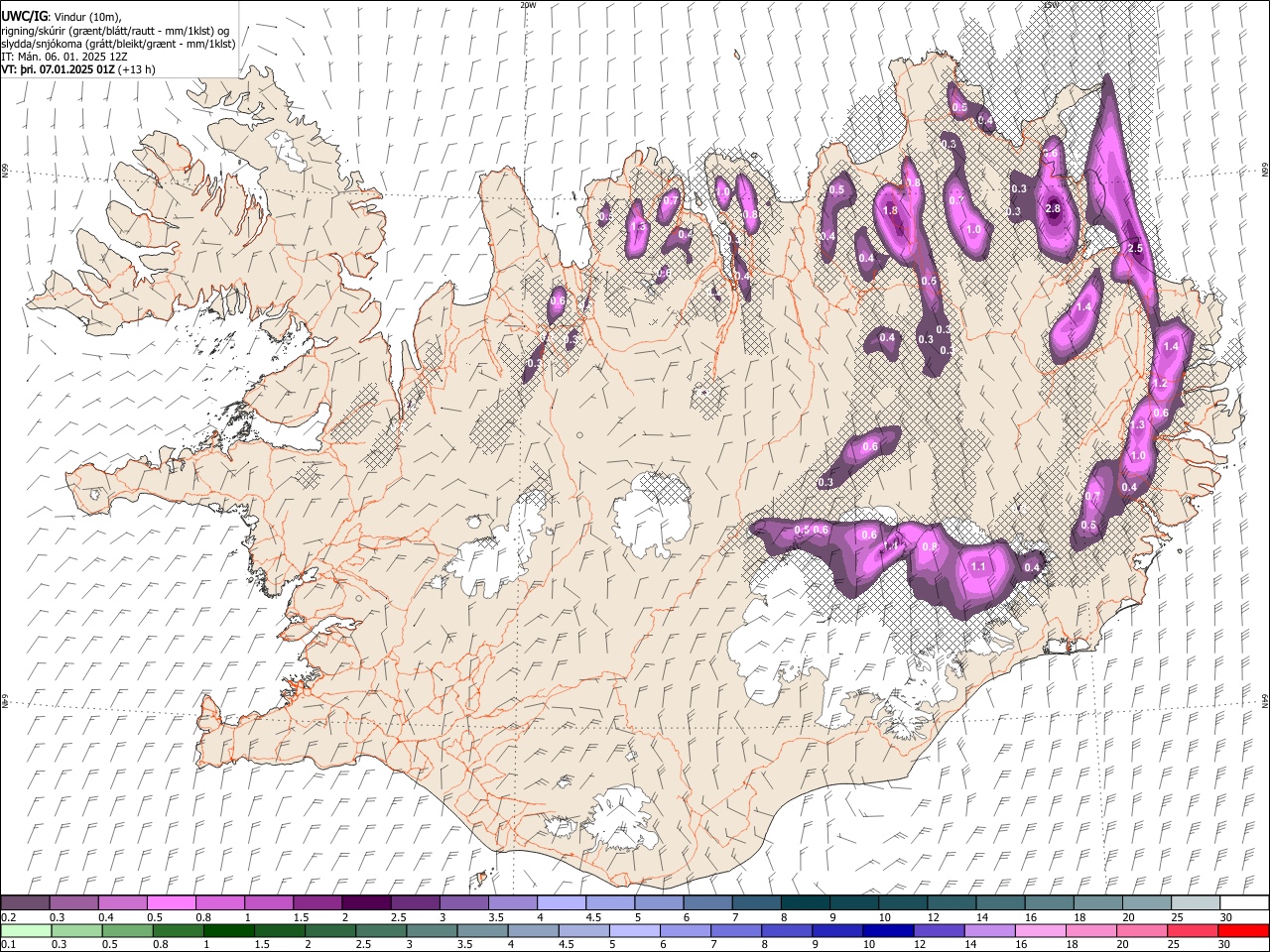Click upper legend swatch between 0.3 and 0.4
Image resolution: width=1270 pixels, height=952 pixels.
pyautogui.click(x=73, y=903)
